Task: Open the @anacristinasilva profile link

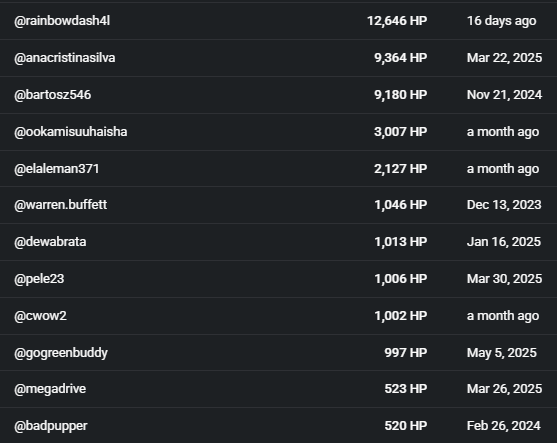Action: click(65, 58)
